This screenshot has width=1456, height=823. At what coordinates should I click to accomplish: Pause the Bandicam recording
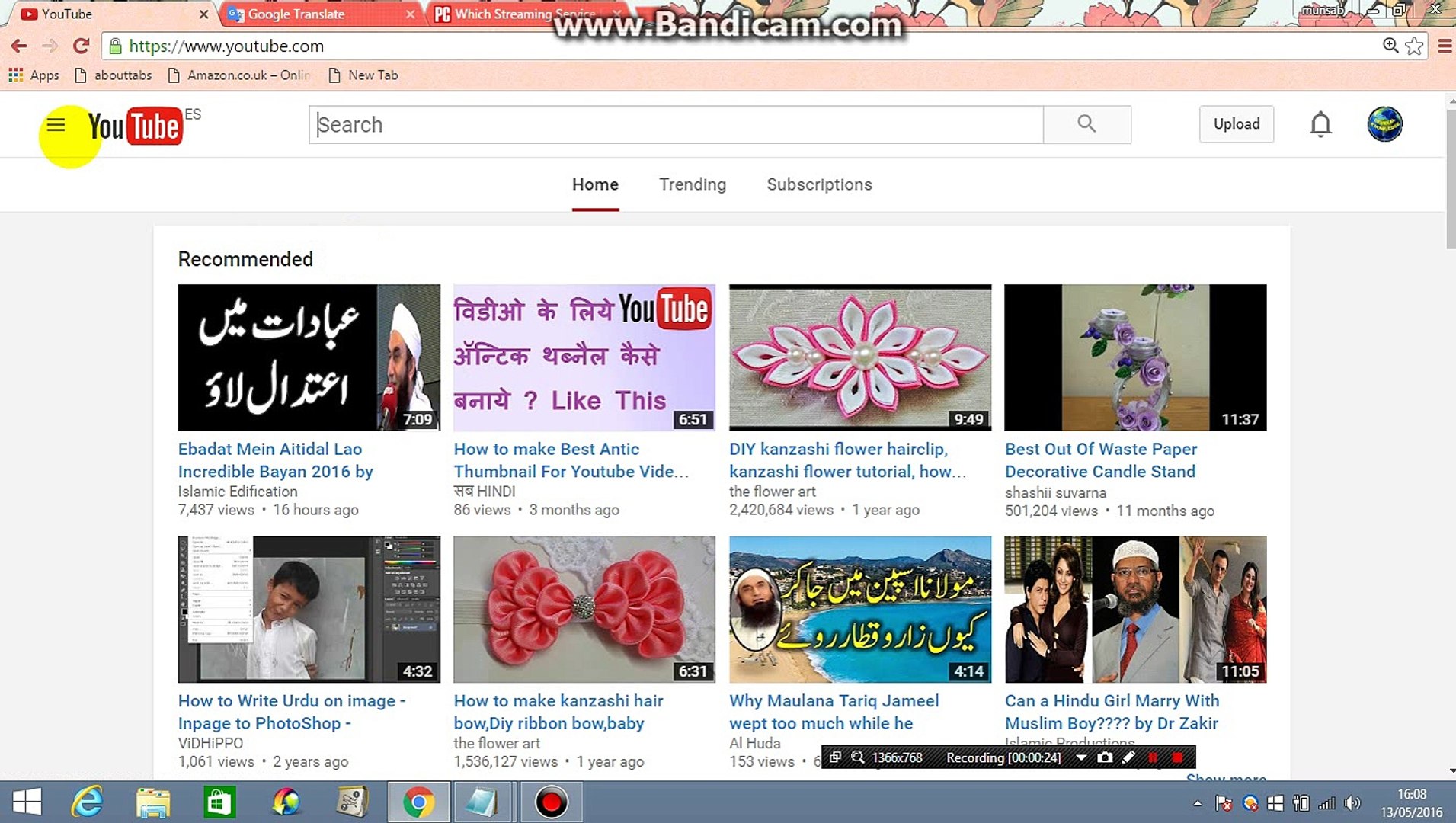1153,757
